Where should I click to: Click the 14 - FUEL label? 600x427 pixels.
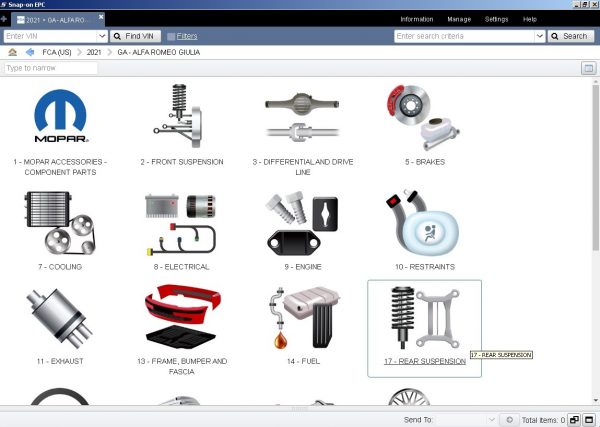point(303,361)
